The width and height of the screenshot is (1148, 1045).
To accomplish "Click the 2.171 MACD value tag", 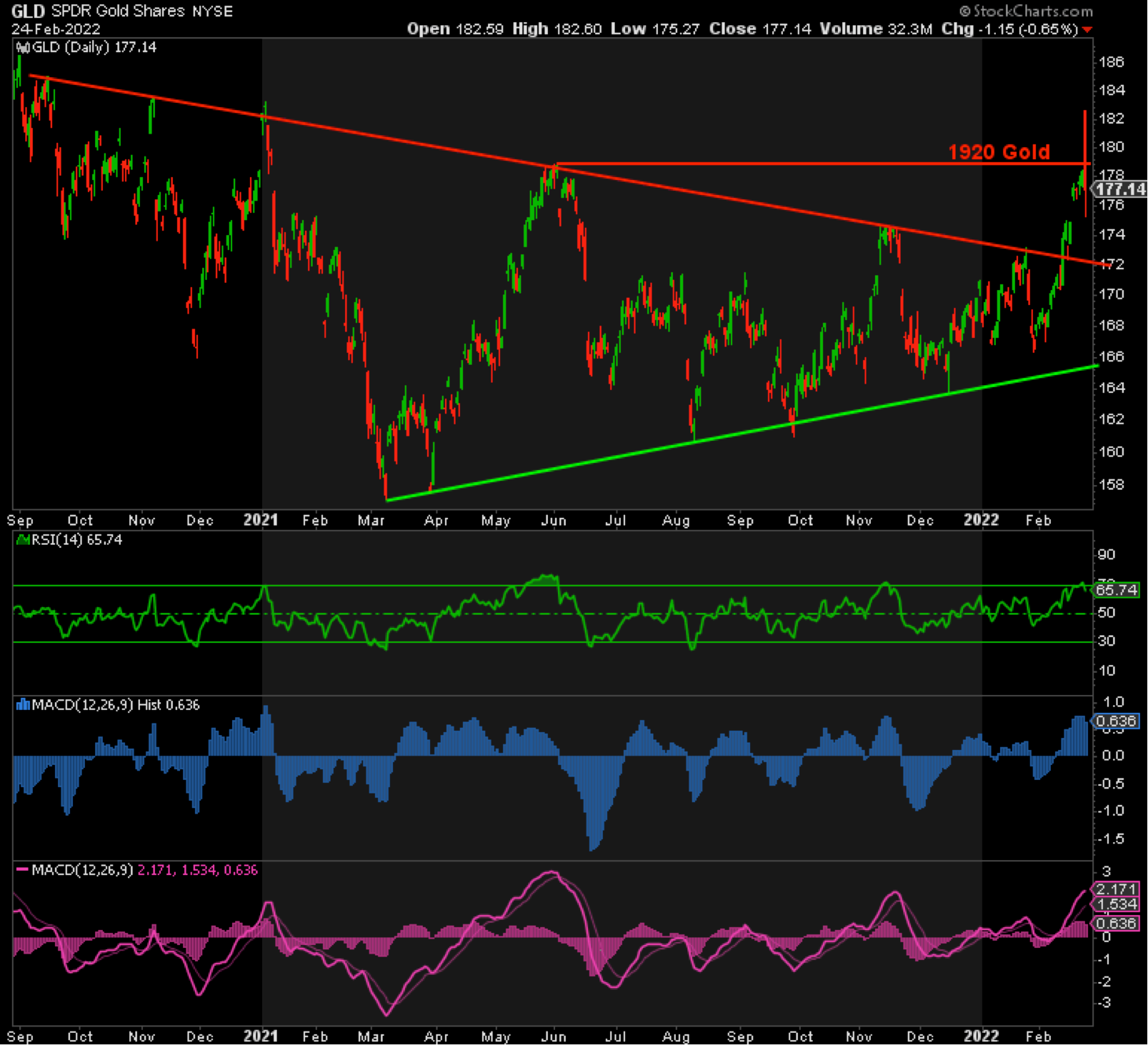I will (x=1117, y=889).
